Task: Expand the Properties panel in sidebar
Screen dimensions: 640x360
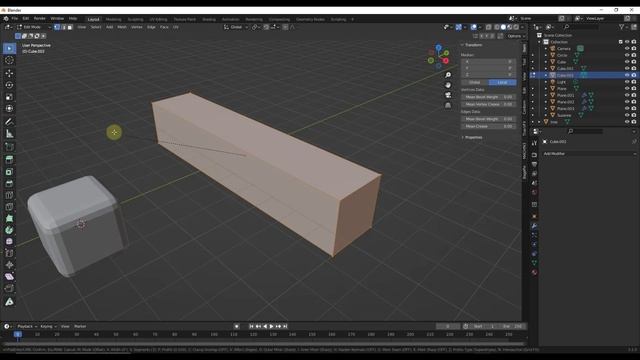Action: [462, 138]
